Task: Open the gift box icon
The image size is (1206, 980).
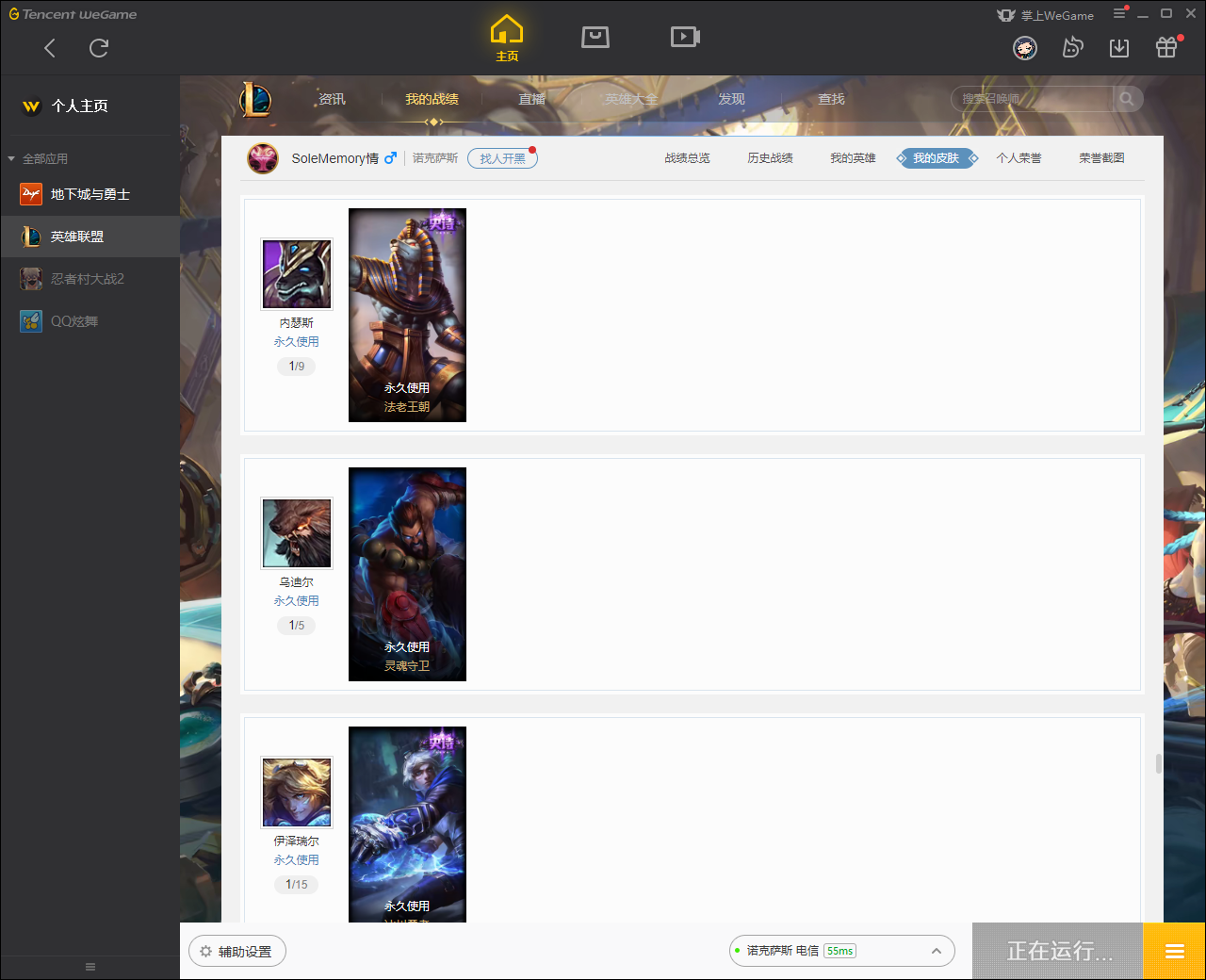Action: tap(1167, 46)
